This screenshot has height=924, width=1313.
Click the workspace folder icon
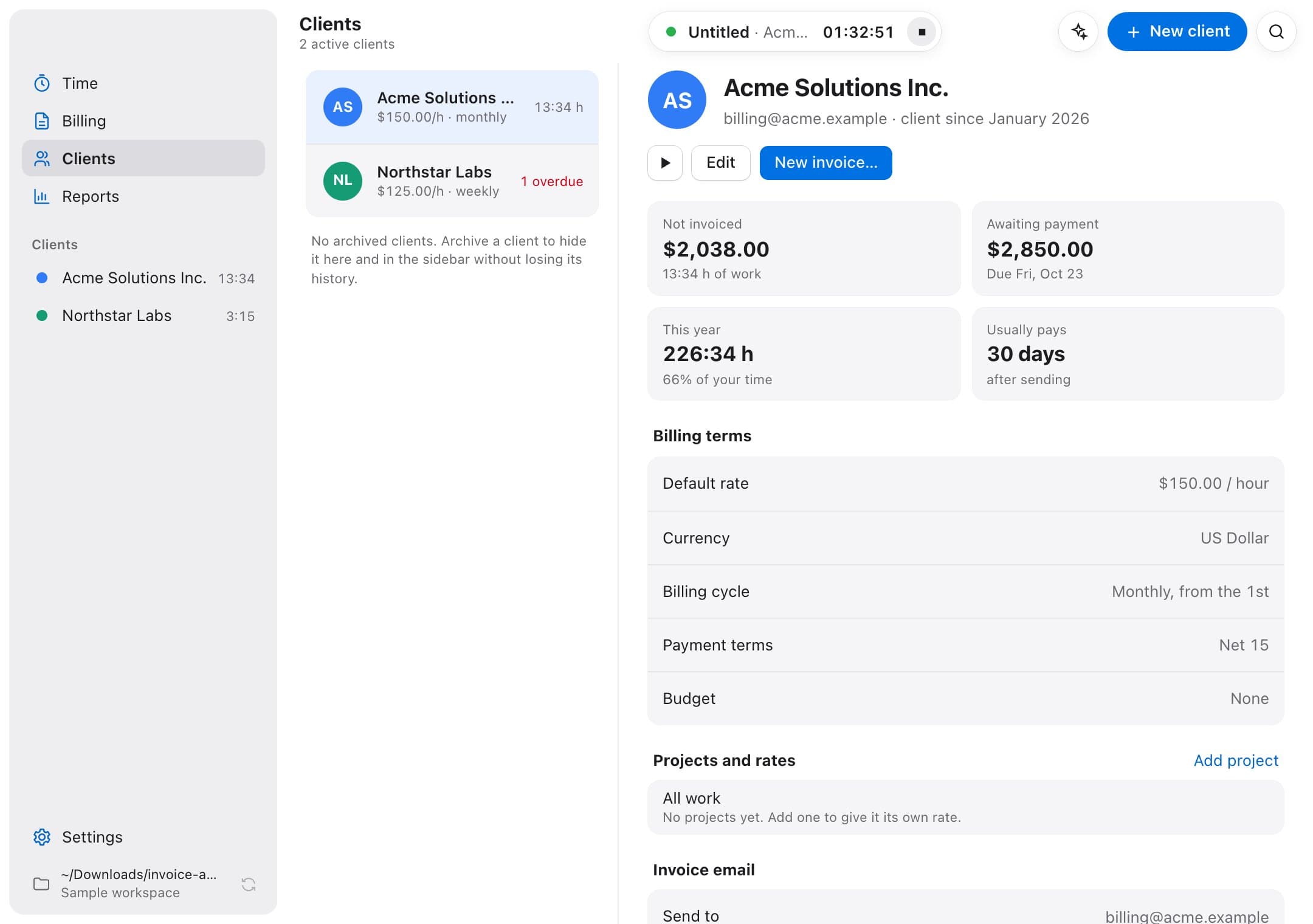41,884
